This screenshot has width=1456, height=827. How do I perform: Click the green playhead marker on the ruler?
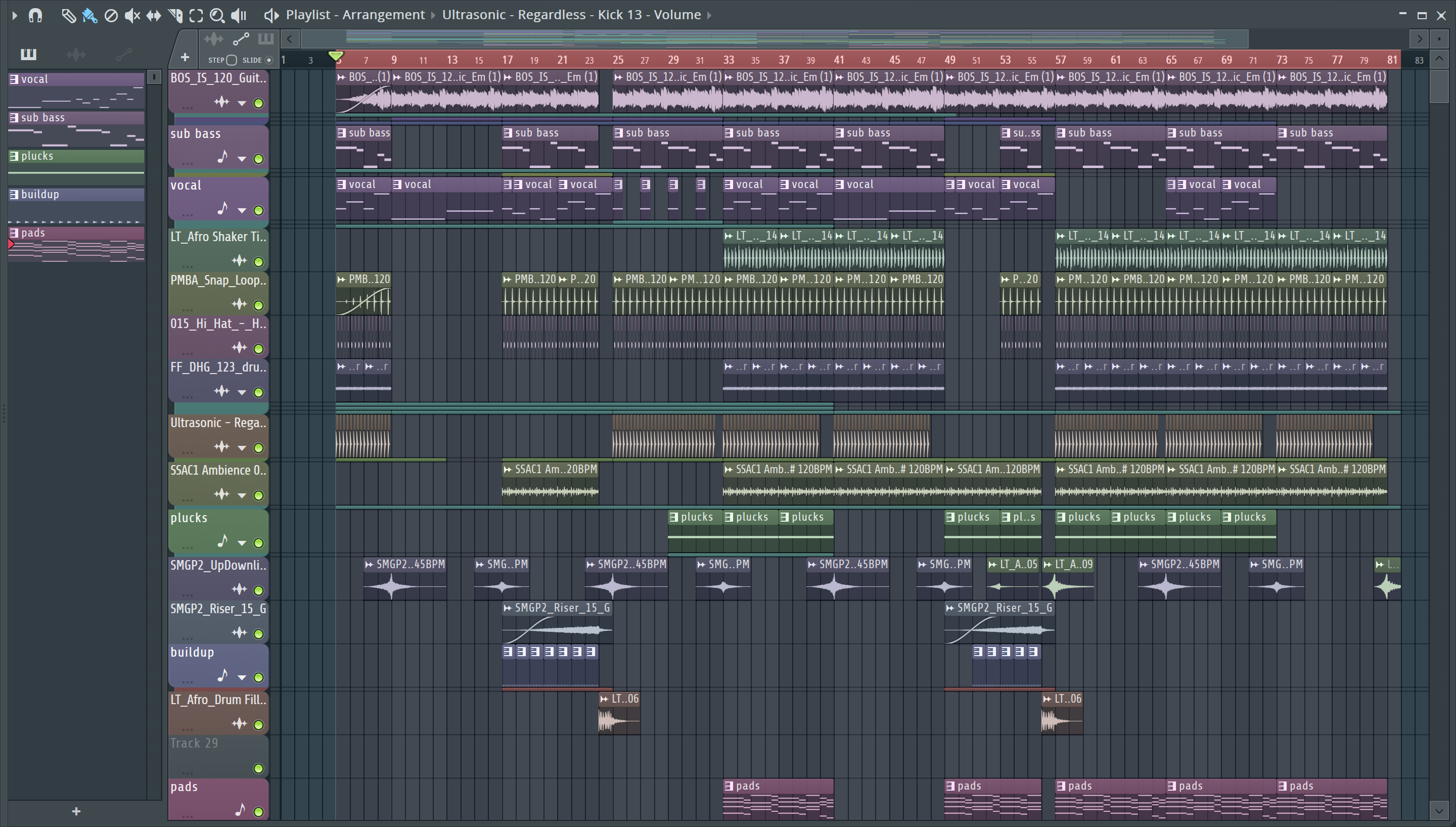pos(336,56)
